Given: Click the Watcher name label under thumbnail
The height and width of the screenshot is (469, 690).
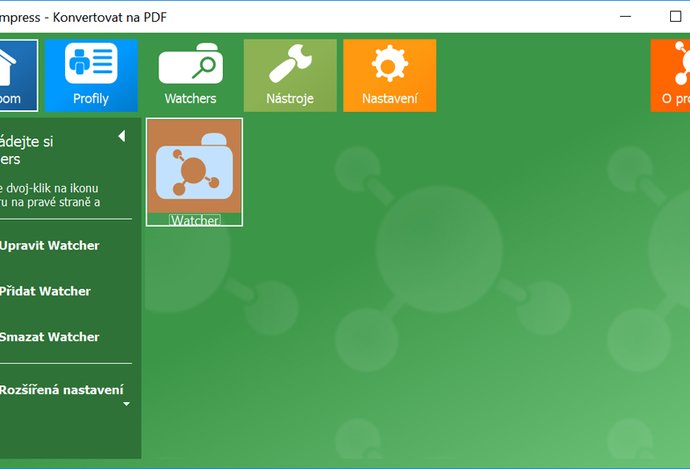Looking at the screenshot, I should click(x=194, y=220).
